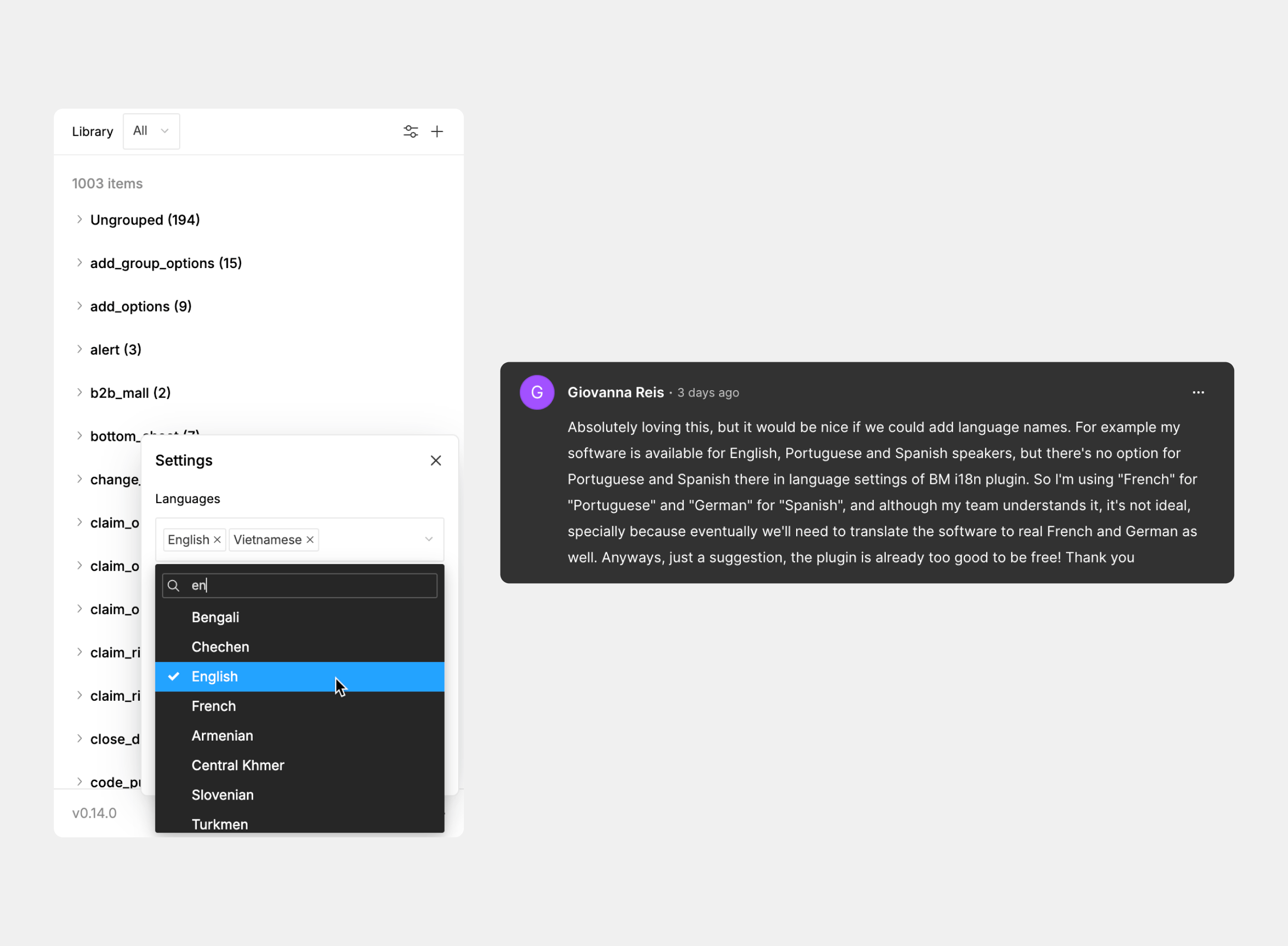
Task: Click the add item plus icon
Action: pyautogui.click(x=437, y=131)
